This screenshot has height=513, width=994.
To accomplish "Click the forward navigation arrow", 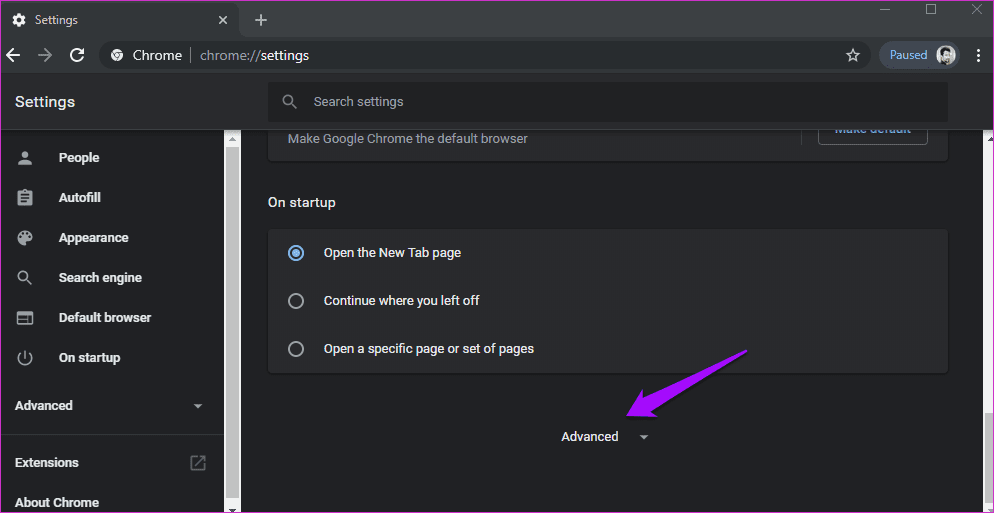I will pos(45,55).
